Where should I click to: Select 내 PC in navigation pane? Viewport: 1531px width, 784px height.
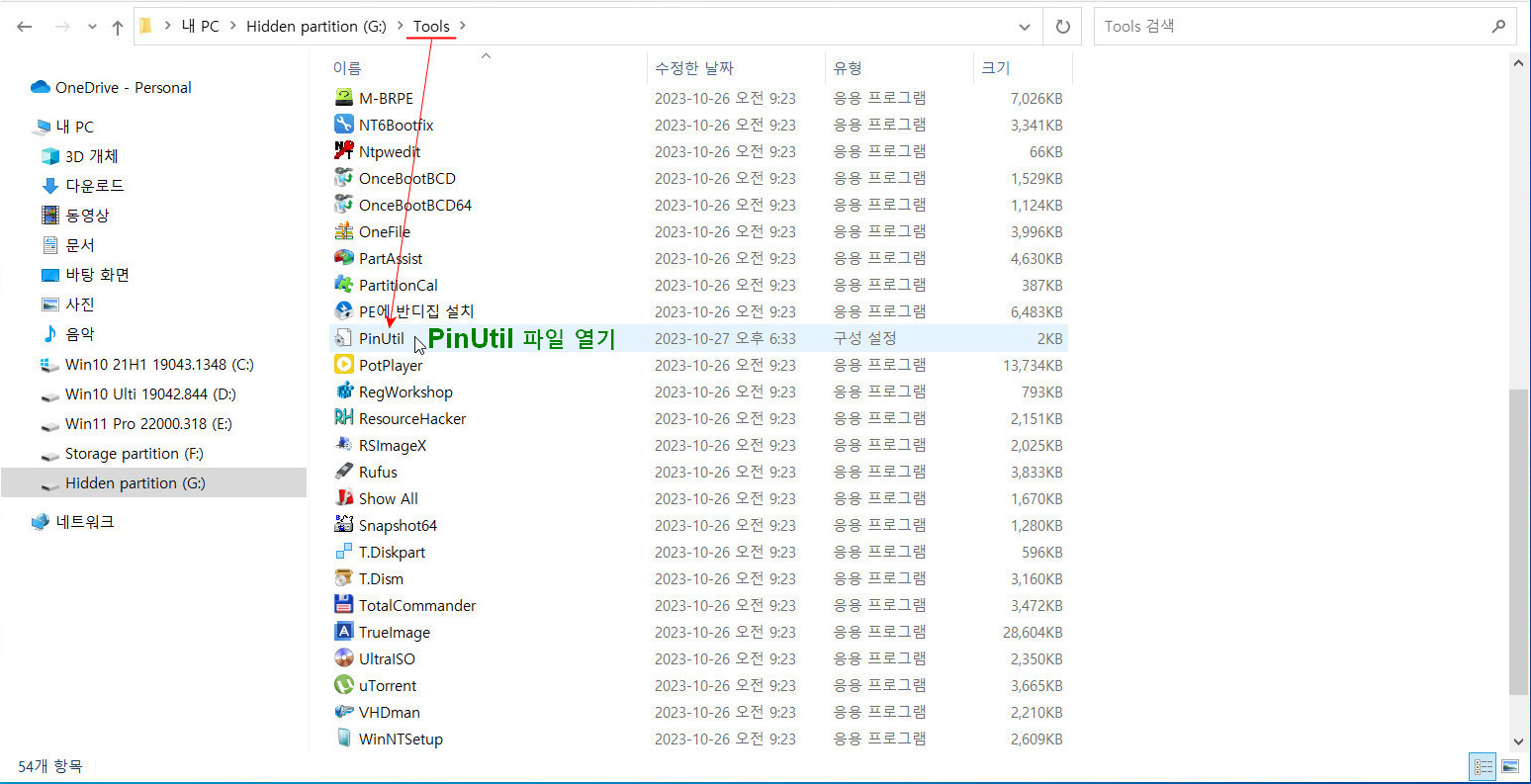[x=75, y=127]
